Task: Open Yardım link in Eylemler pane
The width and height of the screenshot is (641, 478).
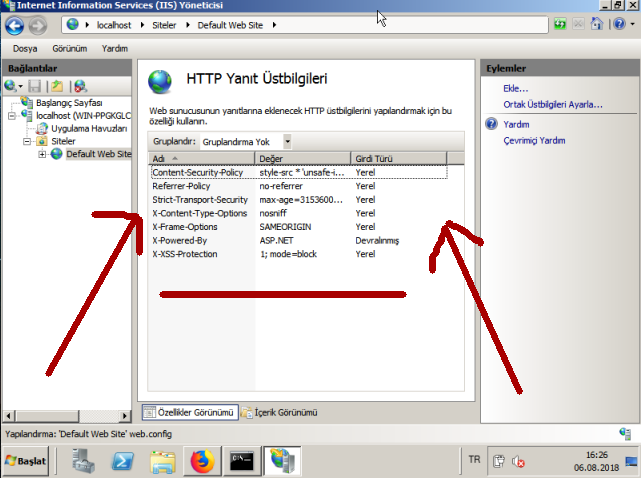Action: click(516, 124)
